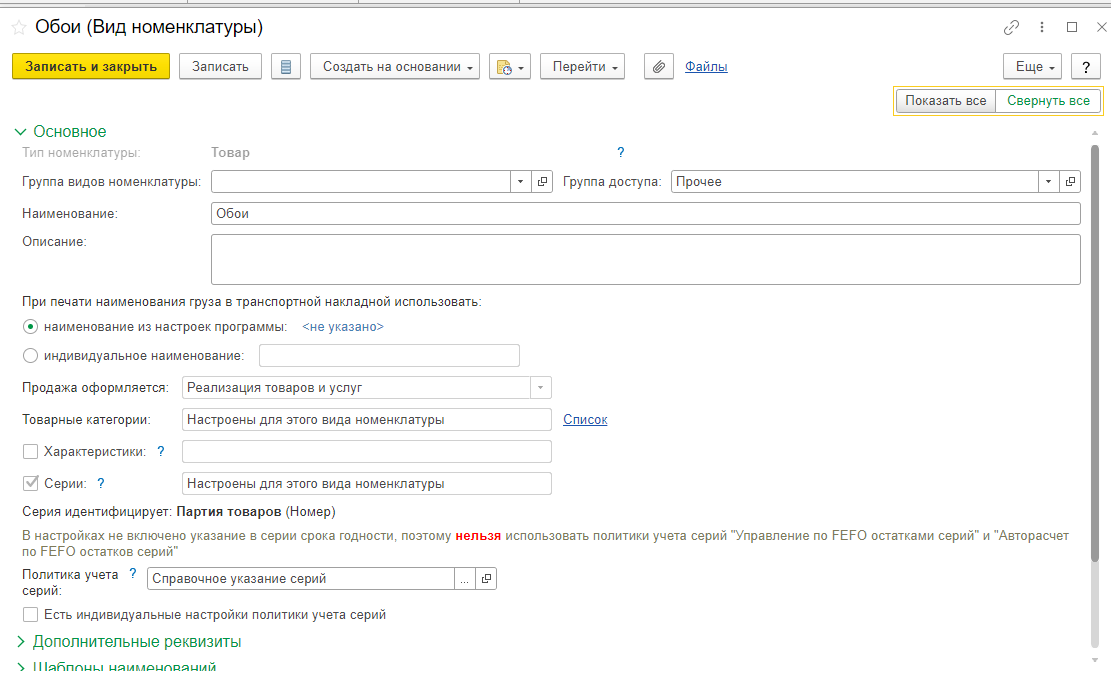Check Есть индивидуальные настройки политики учета серий
The image size is (1111, 675).
point(31,615)
